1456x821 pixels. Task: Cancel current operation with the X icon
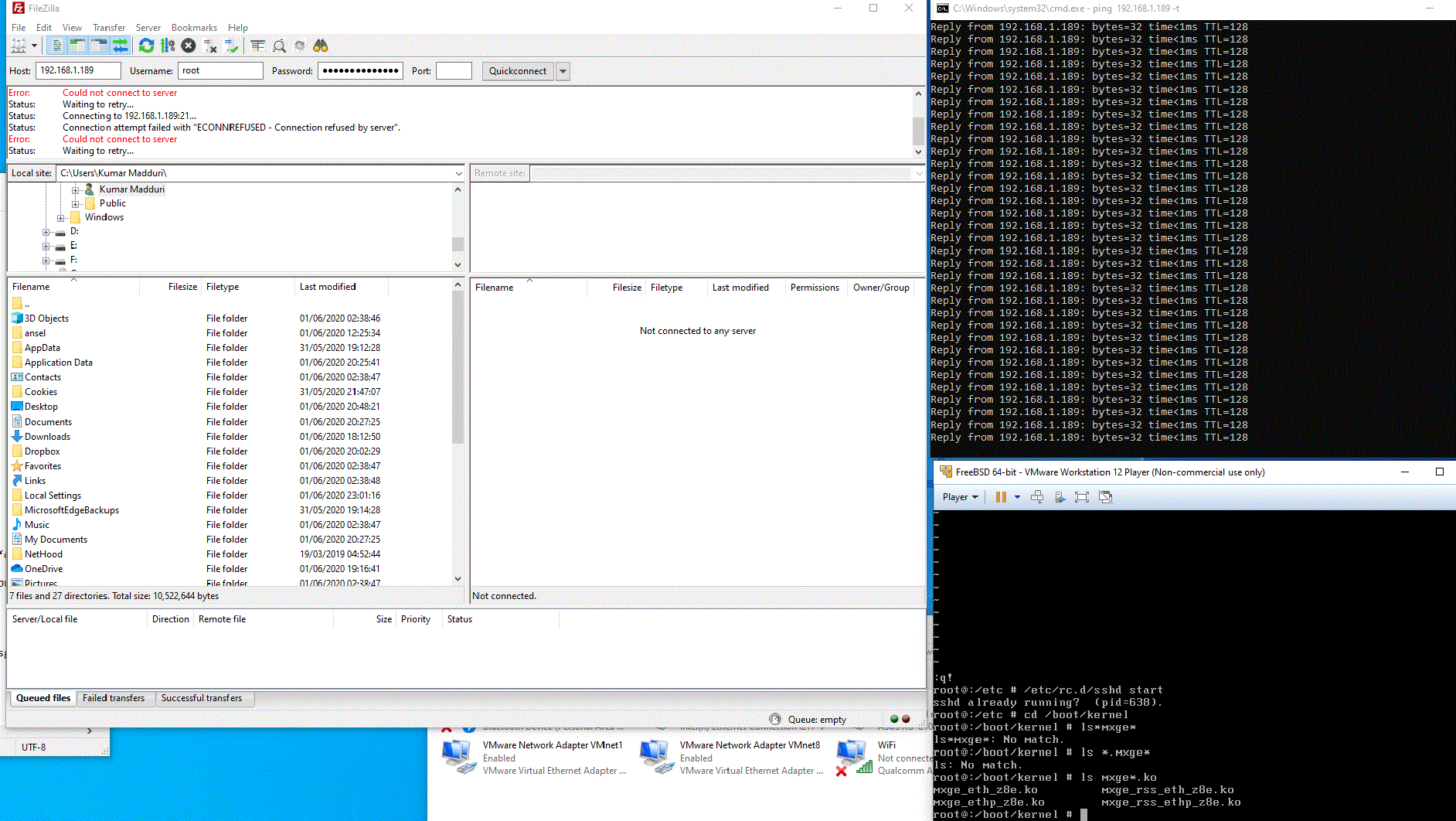(189, 46)
